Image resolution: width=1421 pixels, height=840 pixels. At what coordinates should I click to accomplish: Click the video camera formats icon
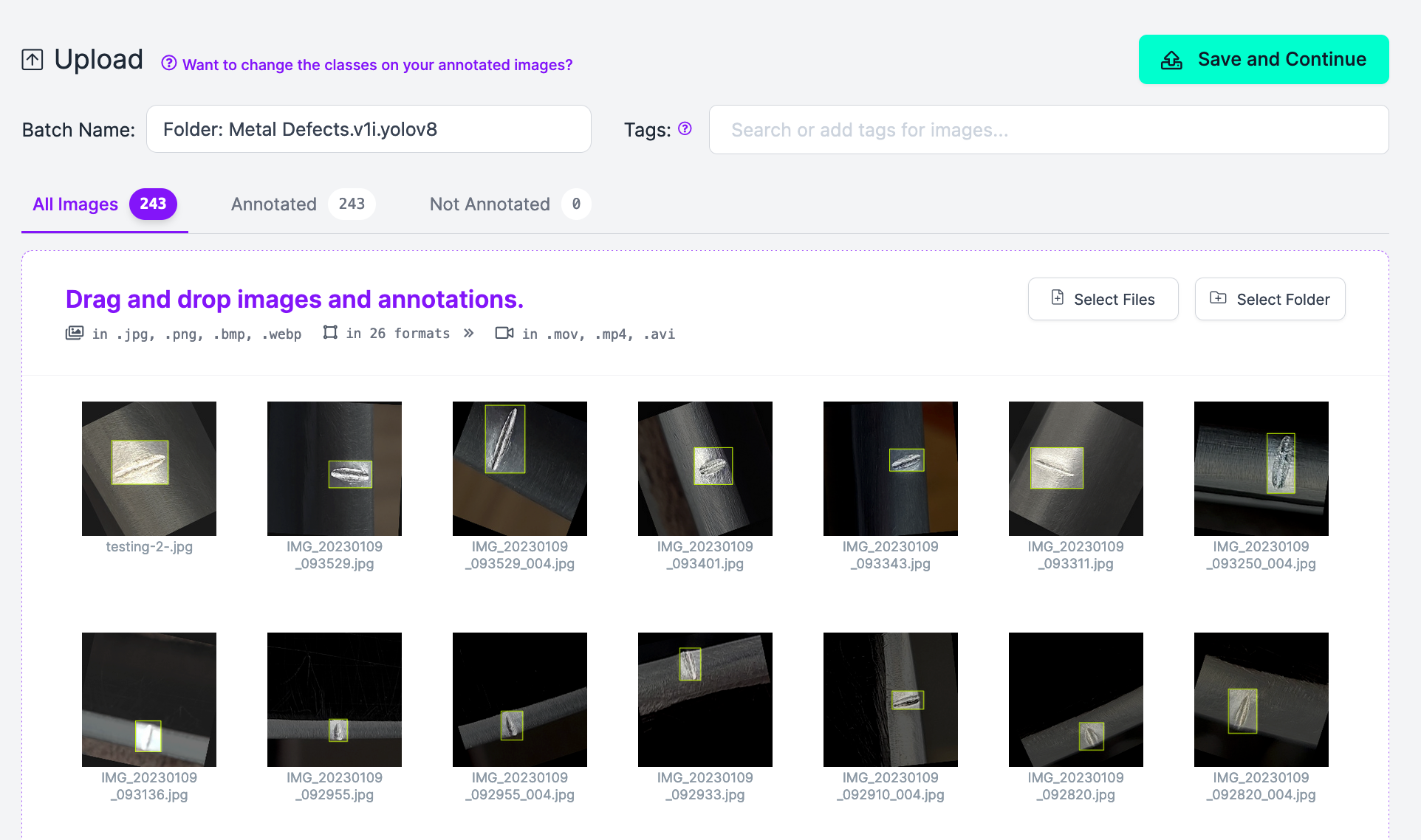[x=504, y=333]
